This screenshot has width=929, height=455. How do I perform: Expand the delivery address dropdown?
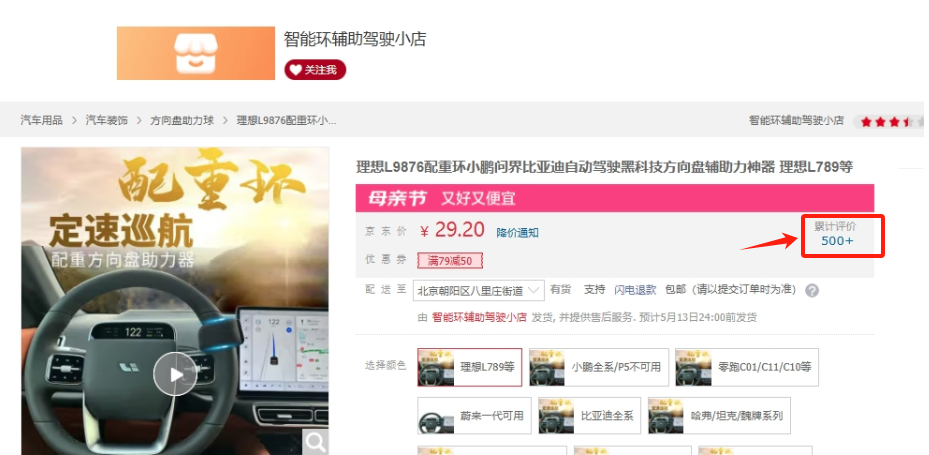click(x=480, y=290)
